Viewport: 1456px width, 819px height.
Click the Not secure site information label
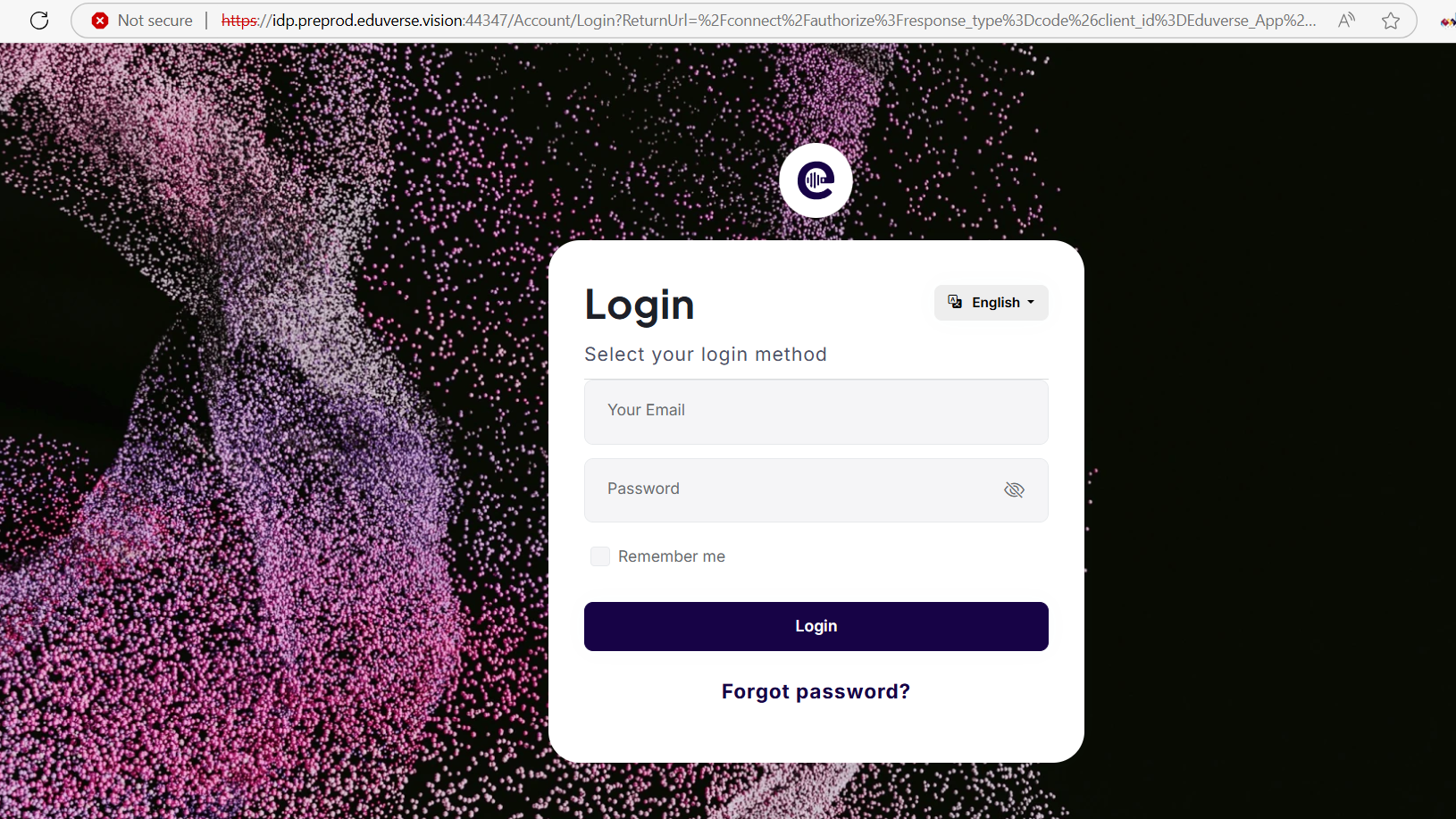pos(155,21)
